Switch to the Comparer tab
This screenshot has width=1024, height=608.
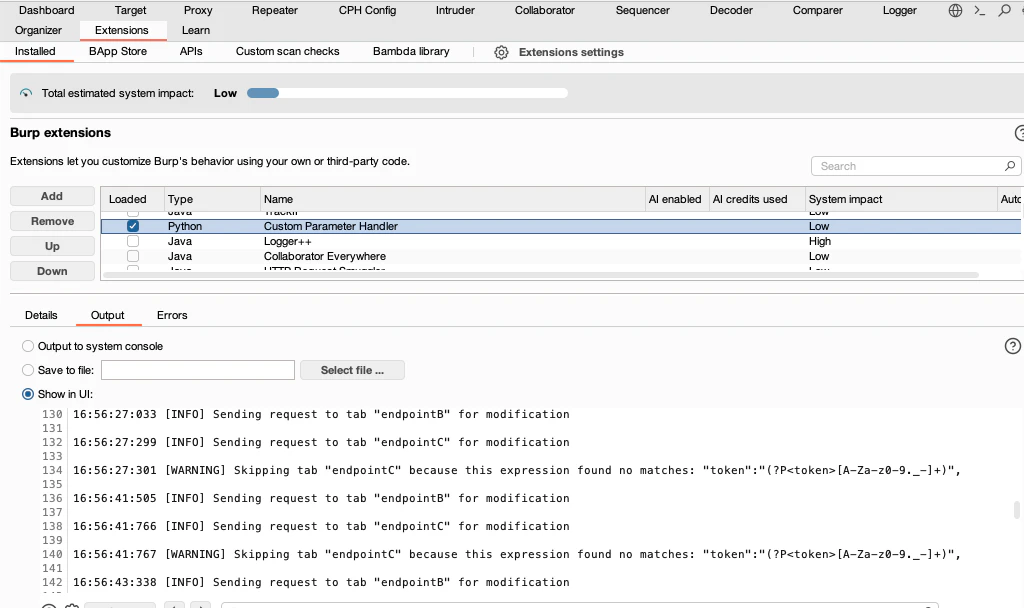click(x=818, y=10)
